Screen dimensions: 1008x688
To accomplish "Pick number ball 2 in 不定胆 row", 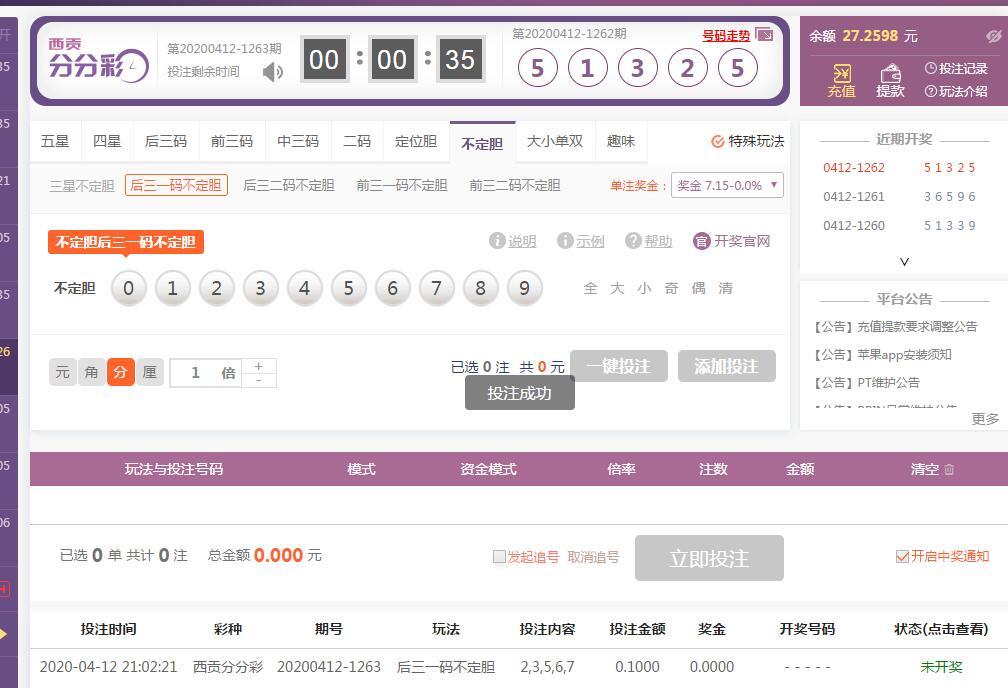I will pos(217,288).
